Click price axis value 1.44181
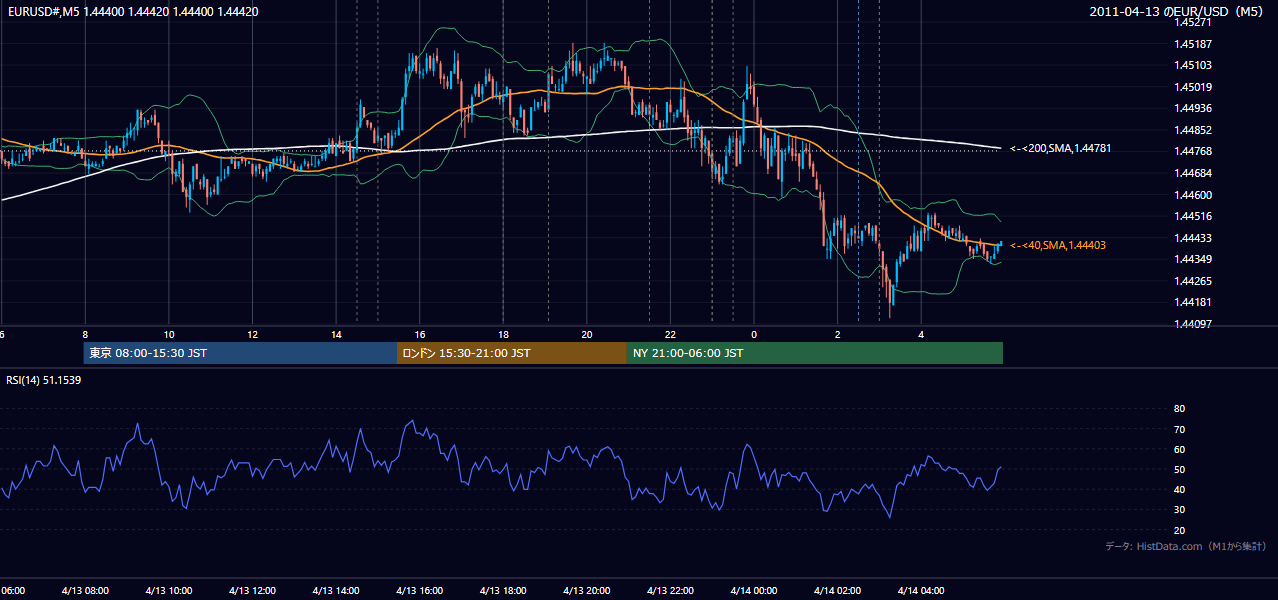Screen dimensions: 1278x600 (x=1194, y=302)
